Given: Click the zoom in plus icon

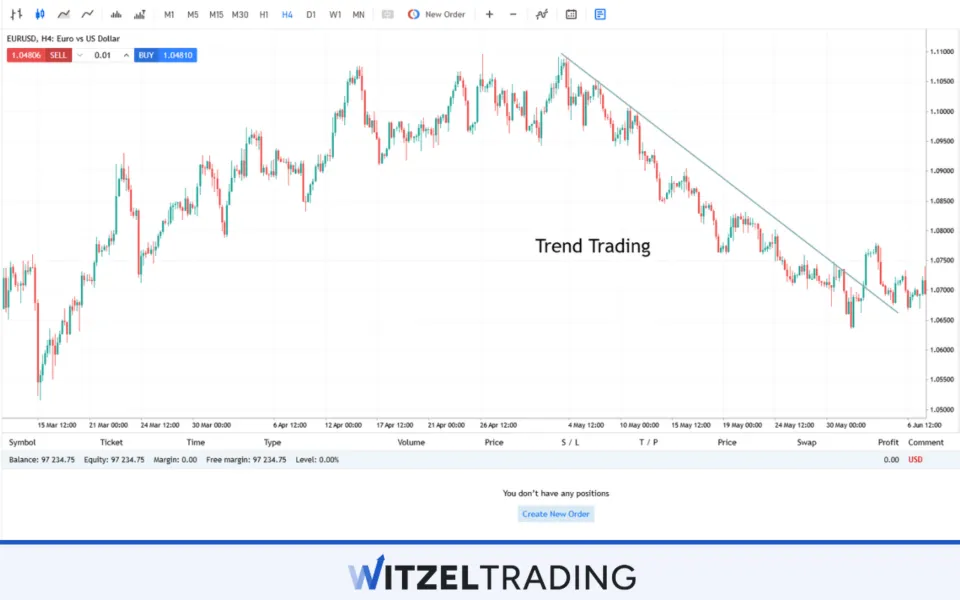Looking at the screenshot, I should click(x=489, y=15).
